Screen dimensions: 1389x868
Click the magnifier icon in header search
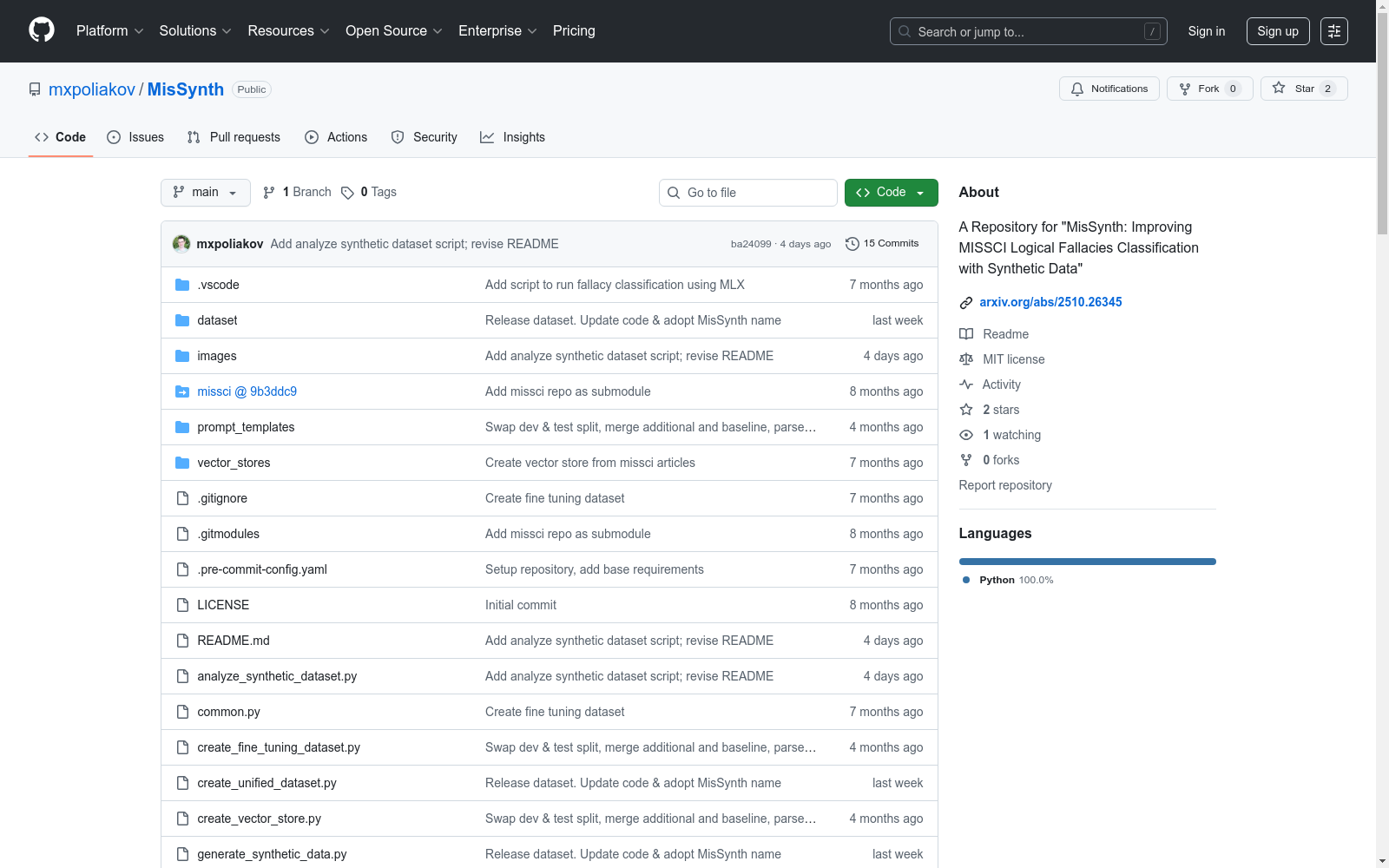click(905, 31)
